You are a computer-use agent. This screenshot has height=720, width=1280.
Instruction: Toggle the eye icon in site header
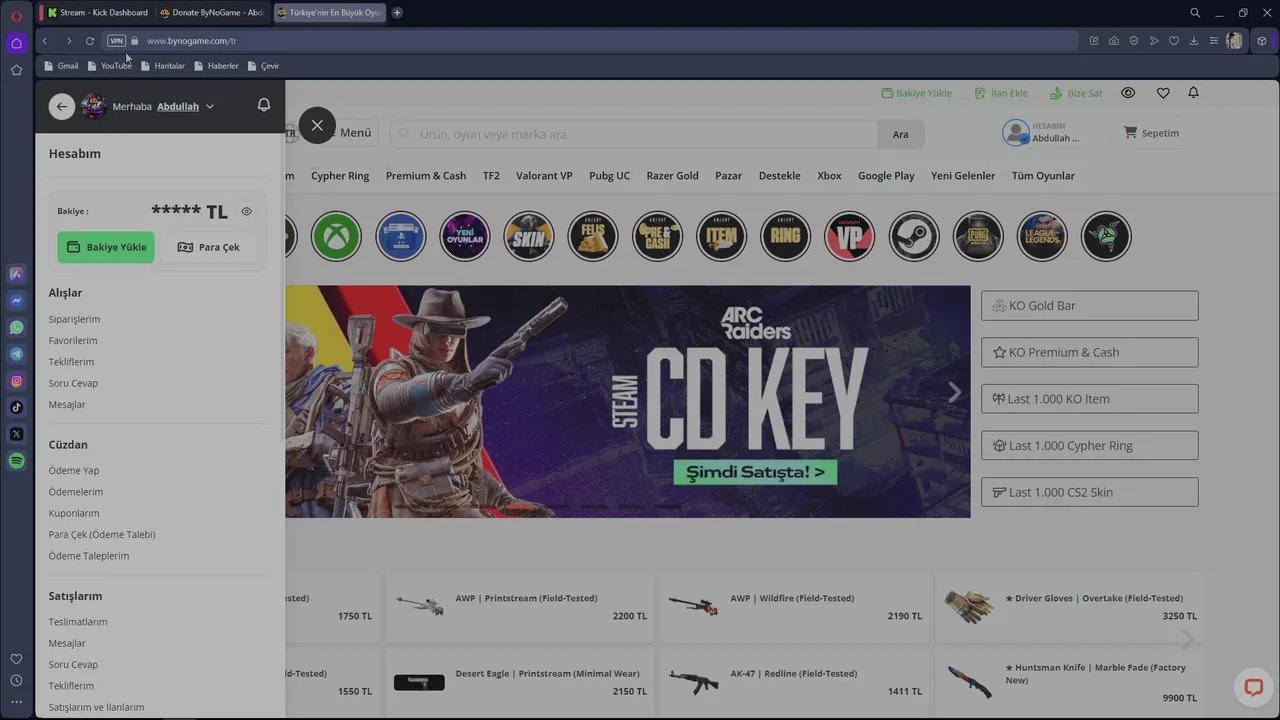pyautogui.click(x=1128, y=93)
